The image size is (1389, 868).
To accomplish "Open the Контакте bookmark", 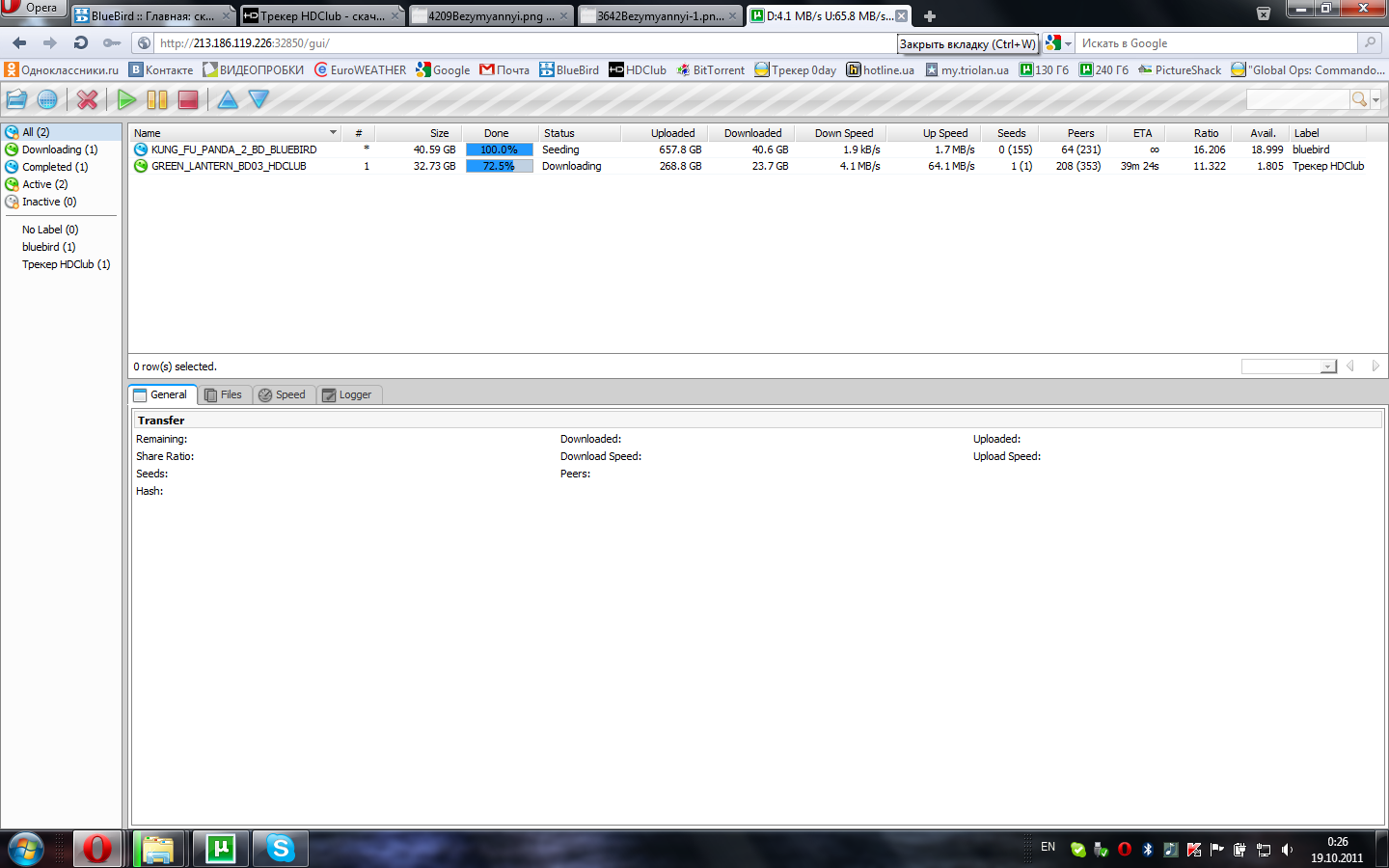I will click(161, 69).
